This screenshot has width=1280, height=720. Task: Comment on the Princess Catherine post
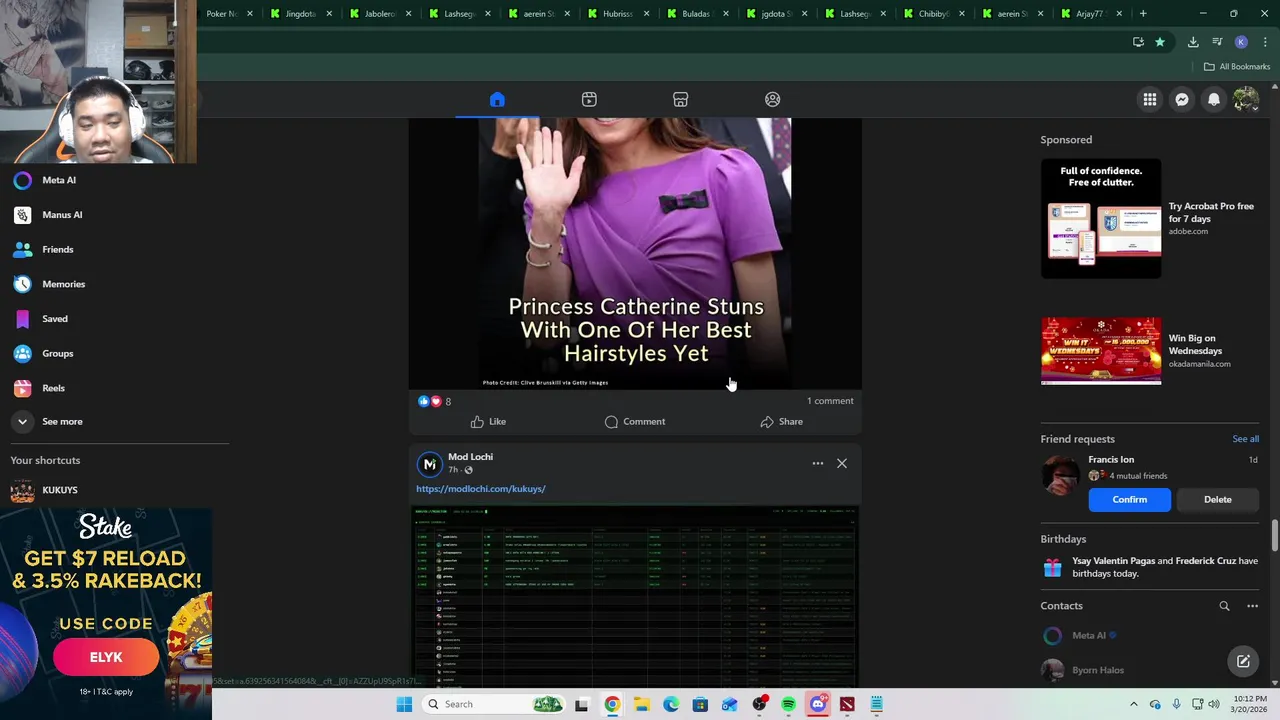[x=635, y=422]
